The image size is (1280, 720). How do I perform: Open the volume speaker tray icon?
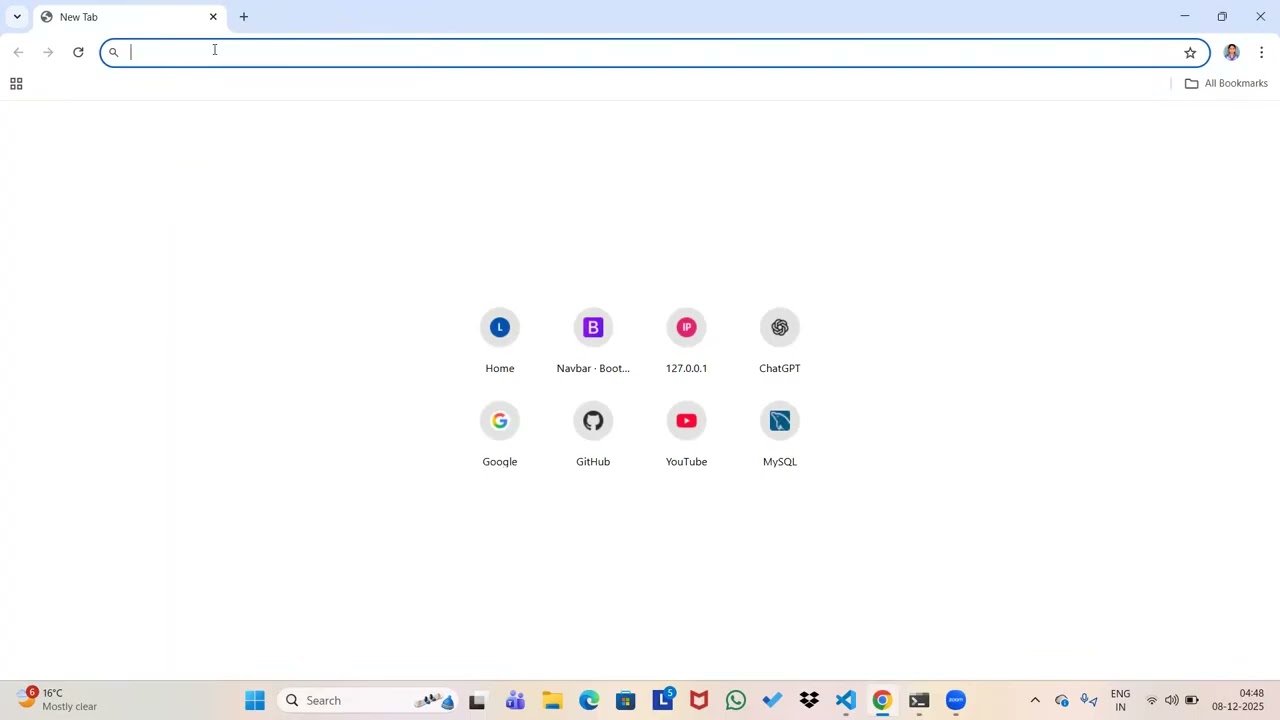click(x=1172, y=701)
